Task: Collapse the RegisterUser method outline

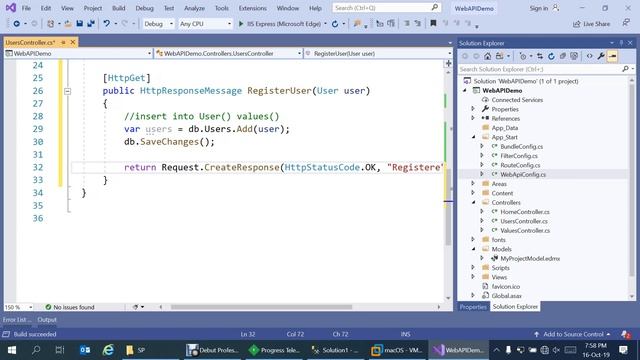Action: [68, 91]
